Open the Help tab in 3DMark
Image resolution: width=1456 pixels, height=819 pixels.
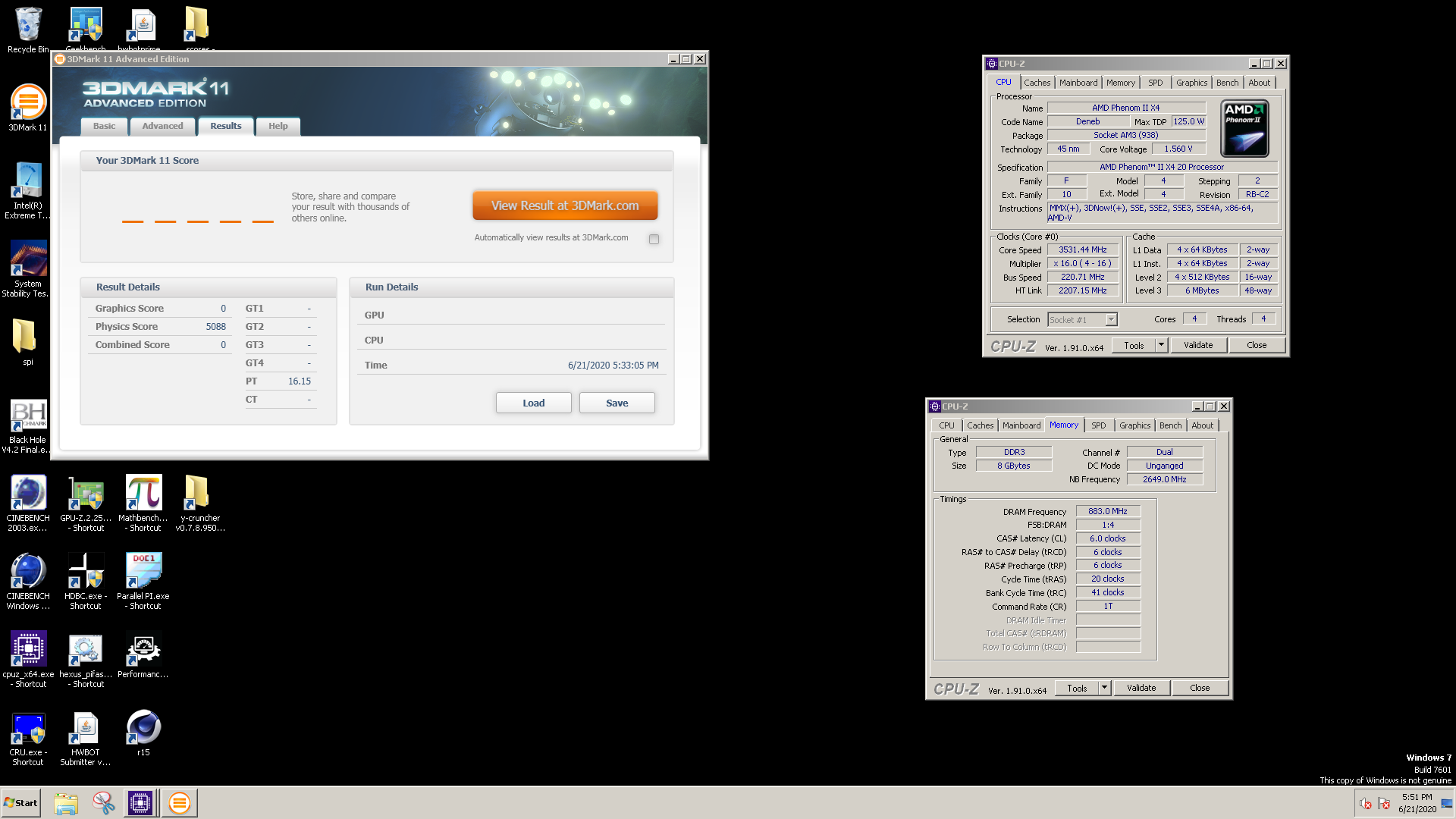[278, 126]
